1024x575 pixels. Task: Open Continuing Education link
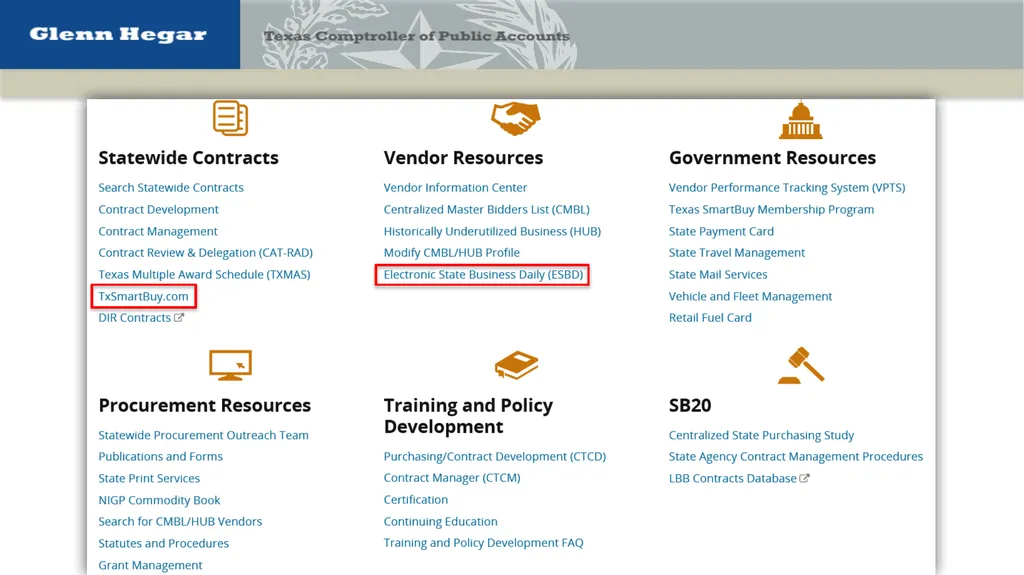[441, 521]
